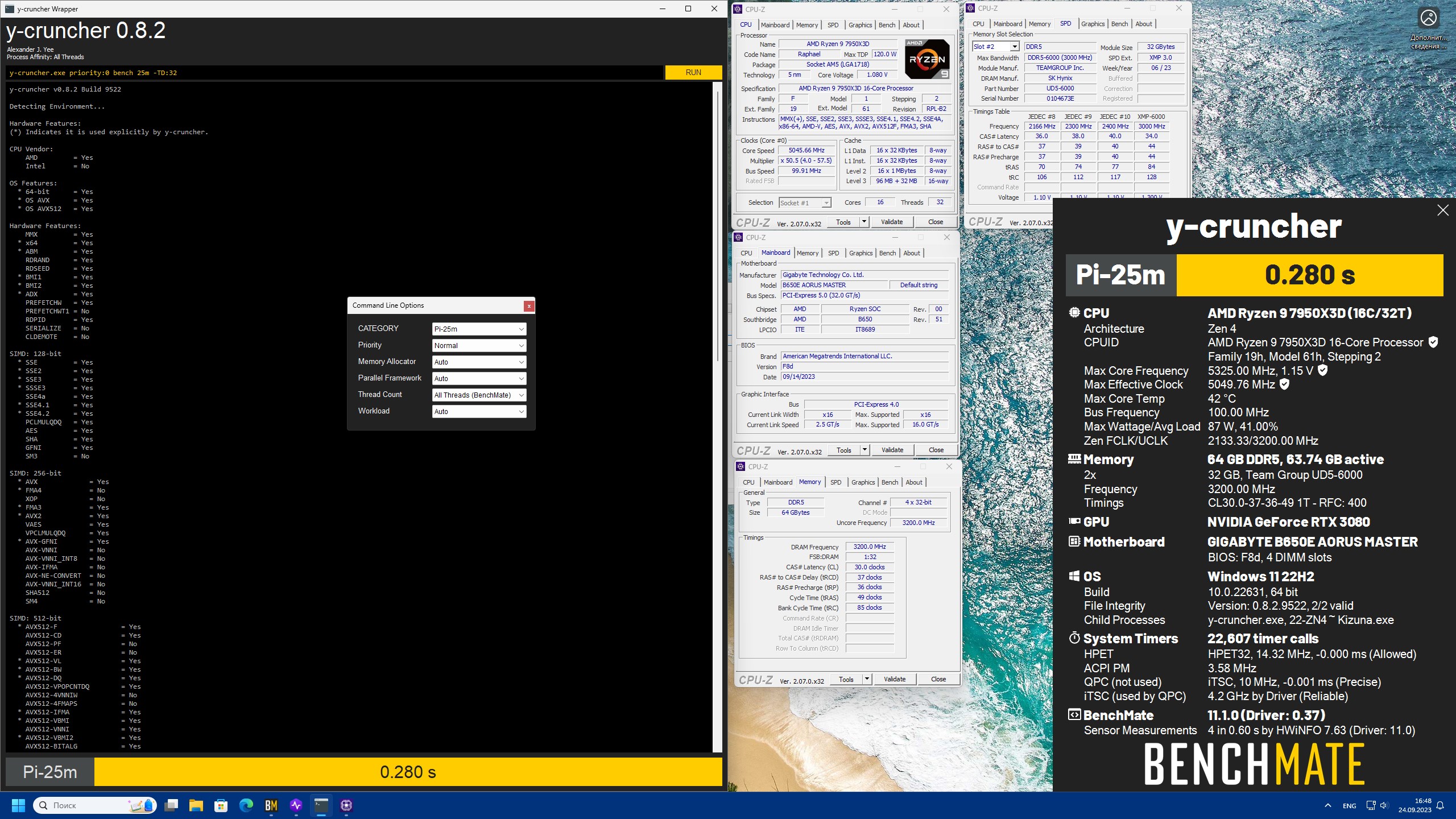Close the Command Line Options dialog
Image resolution: width=1456 pixels, height=819 pixels.
529,306
